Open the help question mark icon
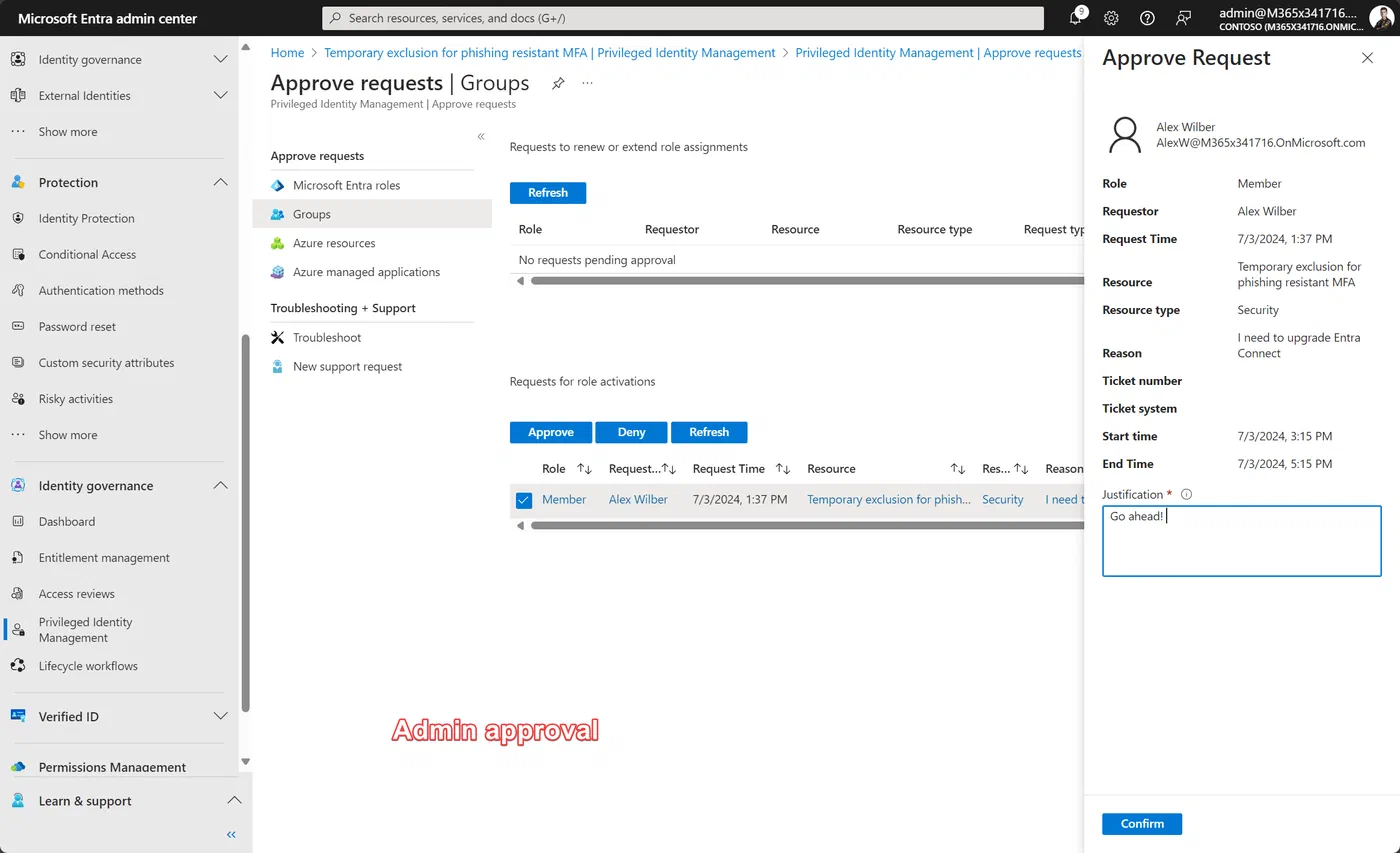 point(1147,18)
